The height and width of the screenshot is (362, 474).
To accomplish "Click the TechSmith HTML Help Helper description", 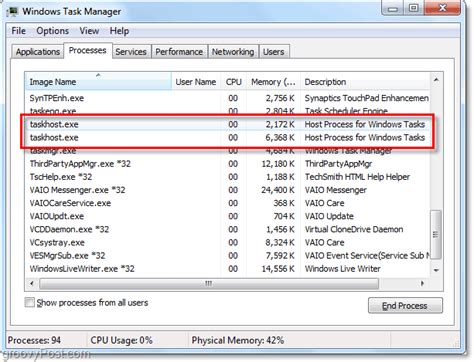I will 357,177.
